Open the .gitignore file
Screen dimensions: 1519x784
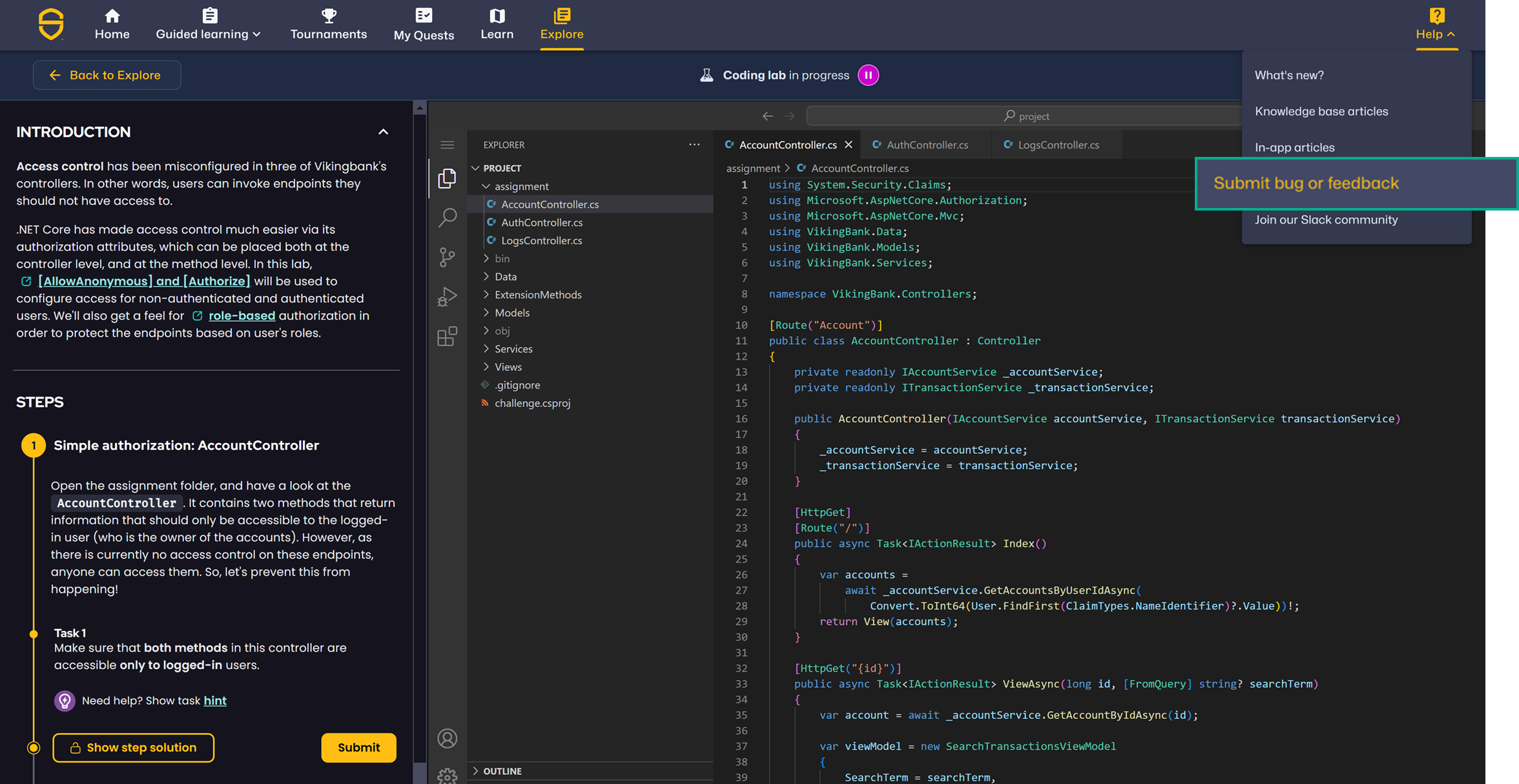517,385
